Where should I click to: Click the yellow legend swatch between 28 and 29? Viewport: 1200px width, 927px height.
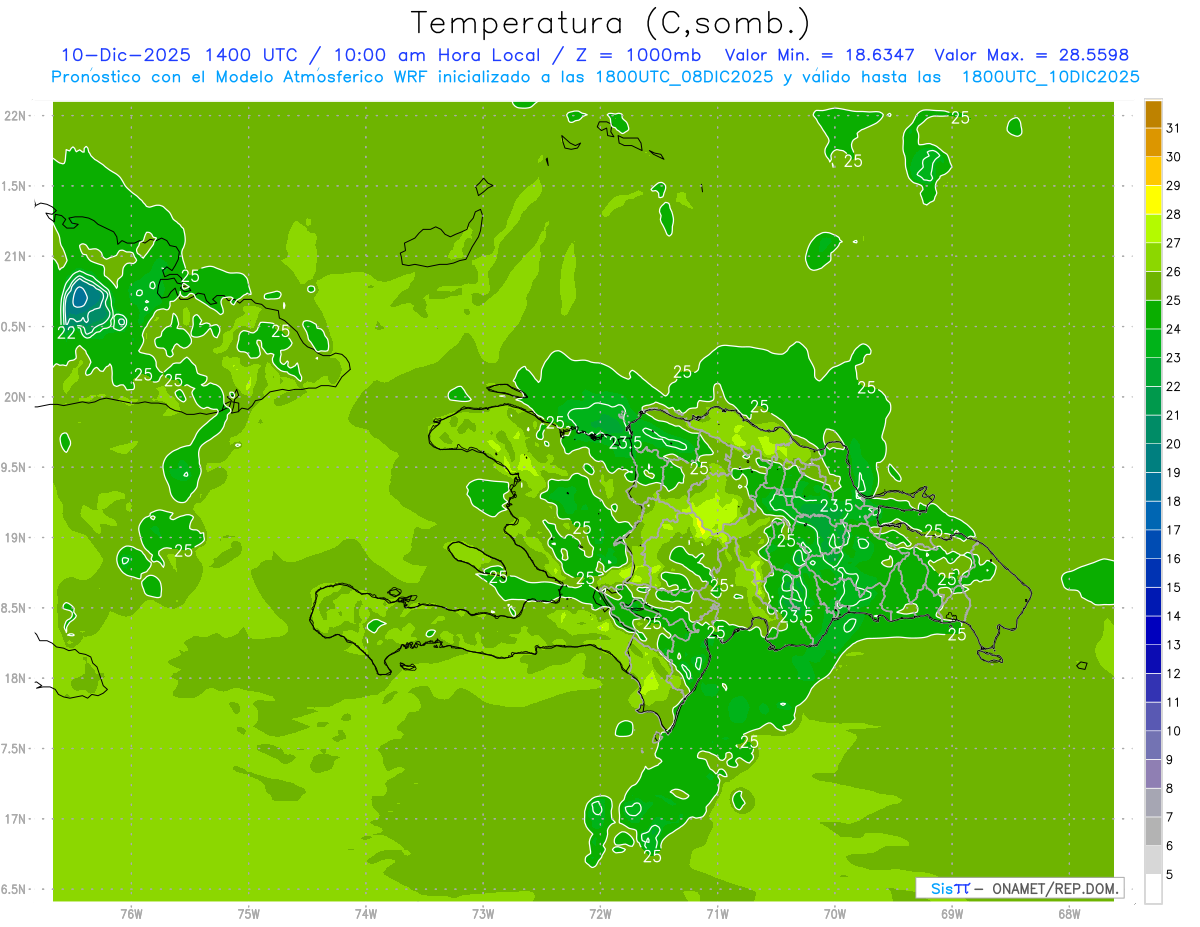point(1153,200)
